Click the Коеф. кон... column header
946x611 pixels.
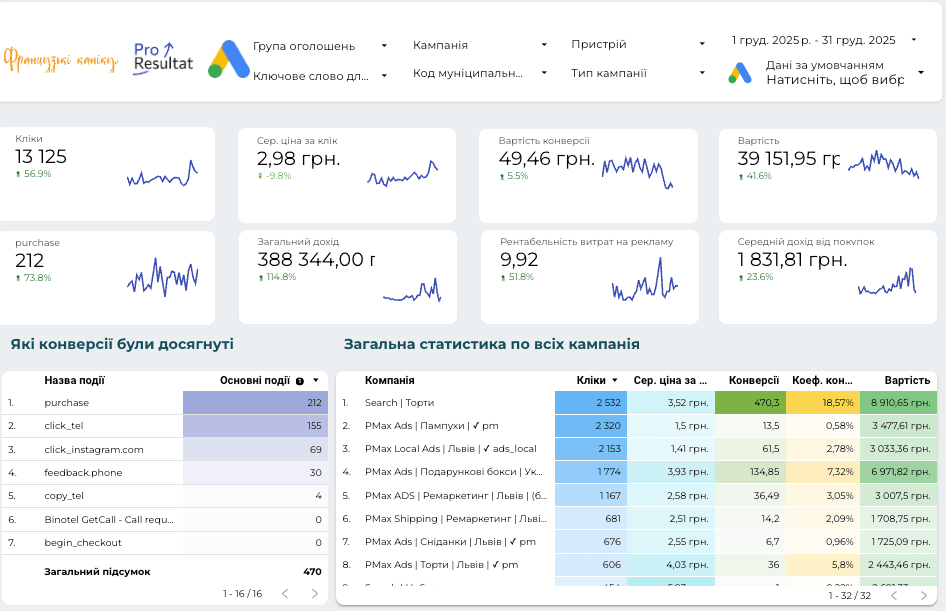click(822, 380)
